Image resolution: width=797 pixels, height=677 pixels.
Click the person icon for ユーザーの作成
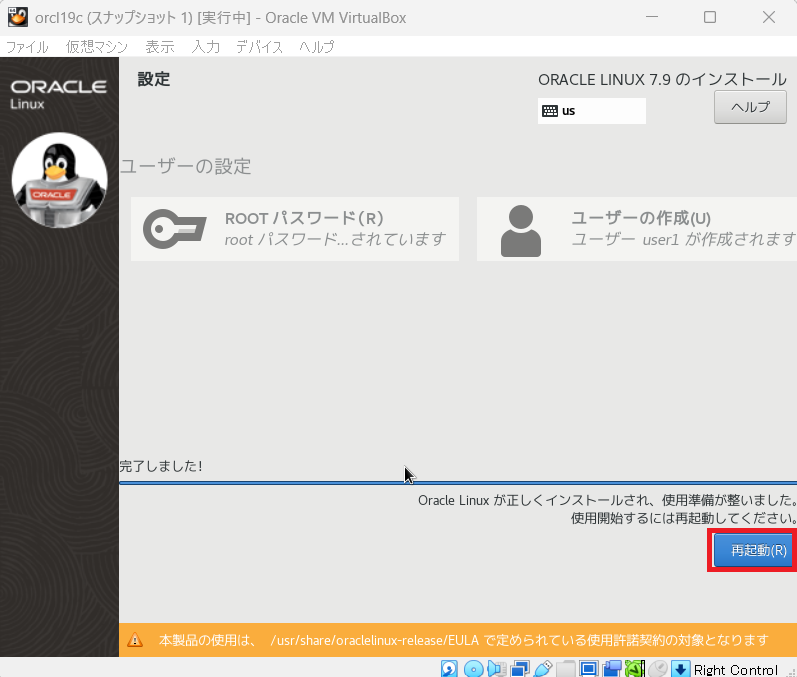point(520,230)
